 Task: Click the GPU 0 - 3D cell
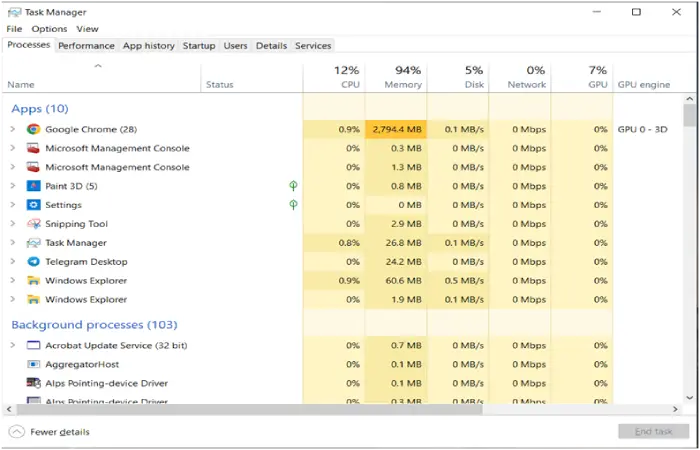pos(642,129)
